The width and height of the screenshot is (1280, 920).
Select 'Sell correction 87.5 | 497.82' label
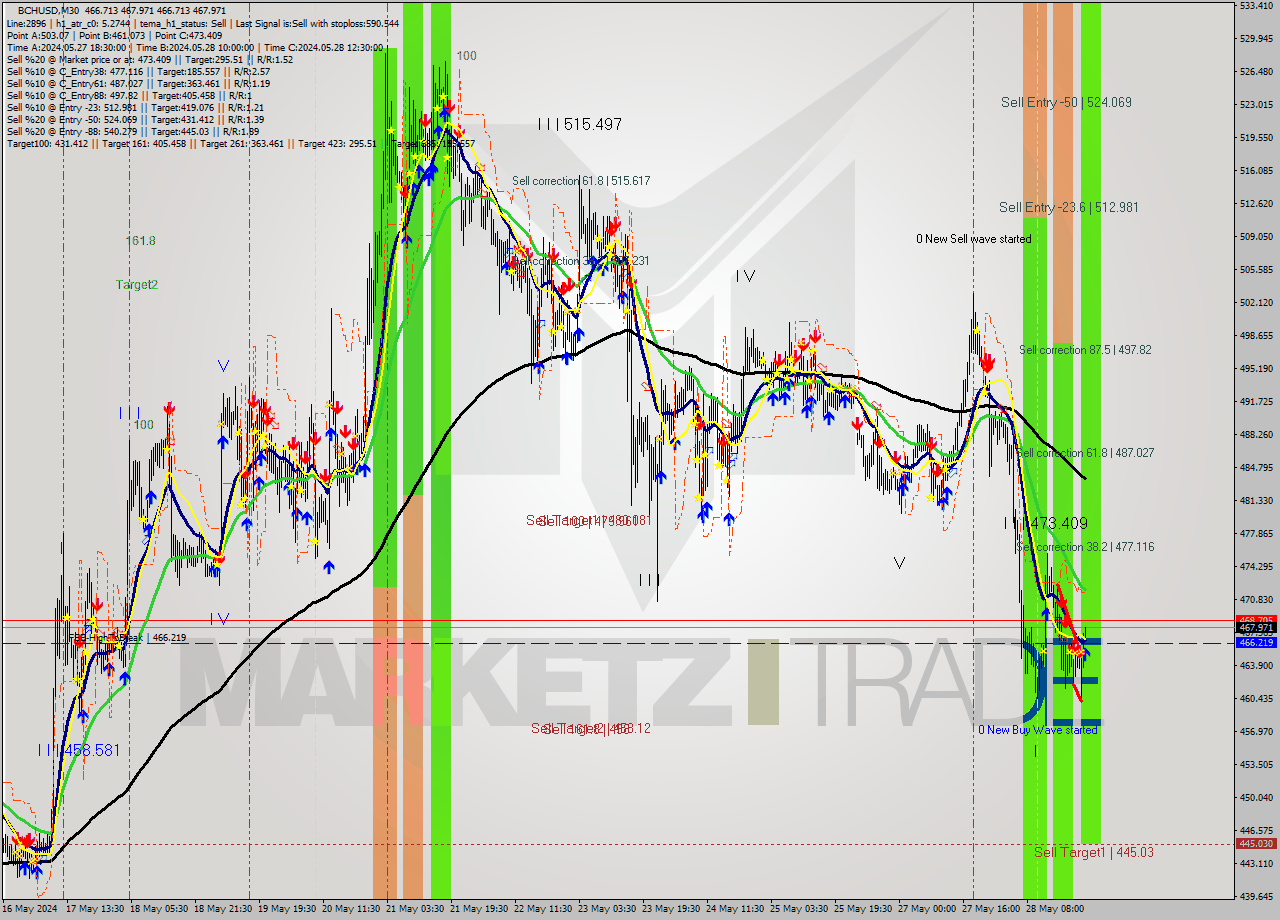coord(1085,350)
